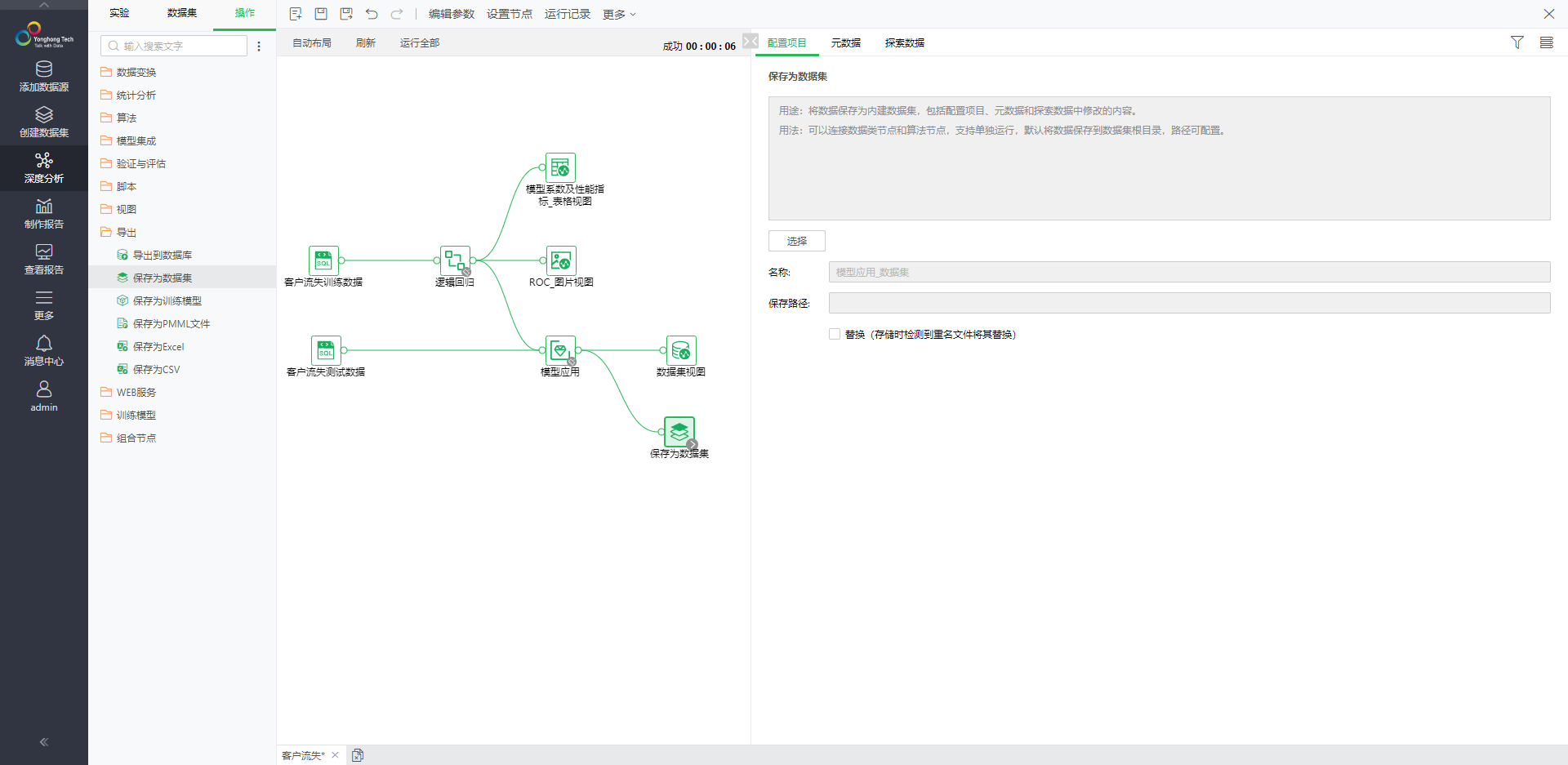Screen dimensions: 1568x765
Task: Switch to 探索数据 tab
Action: (905, 43)
